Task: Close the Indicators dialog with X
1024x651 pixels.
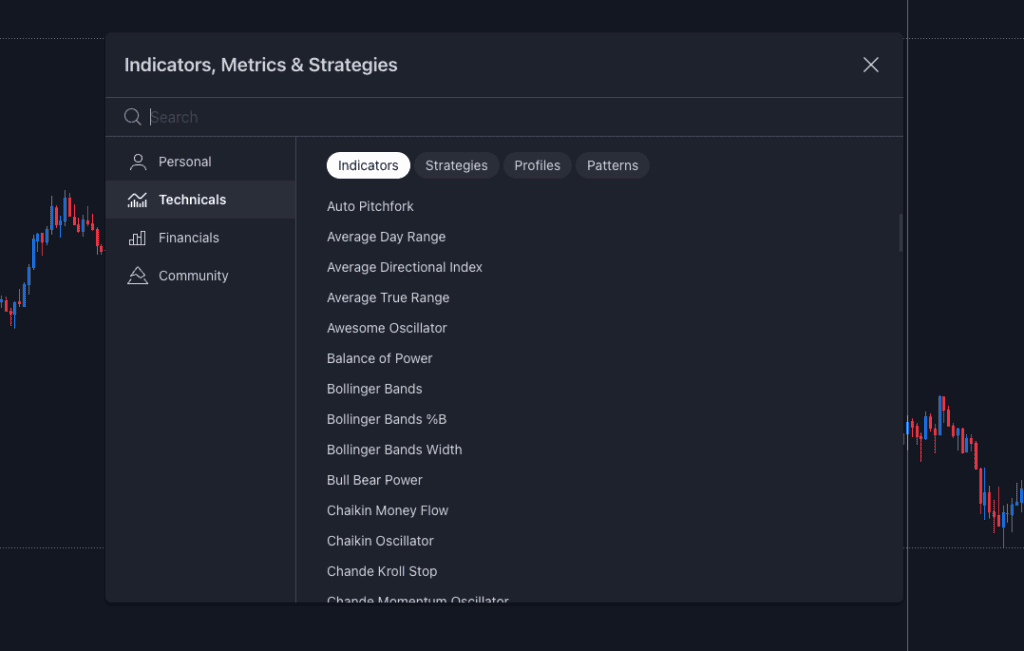Action: 870,65
